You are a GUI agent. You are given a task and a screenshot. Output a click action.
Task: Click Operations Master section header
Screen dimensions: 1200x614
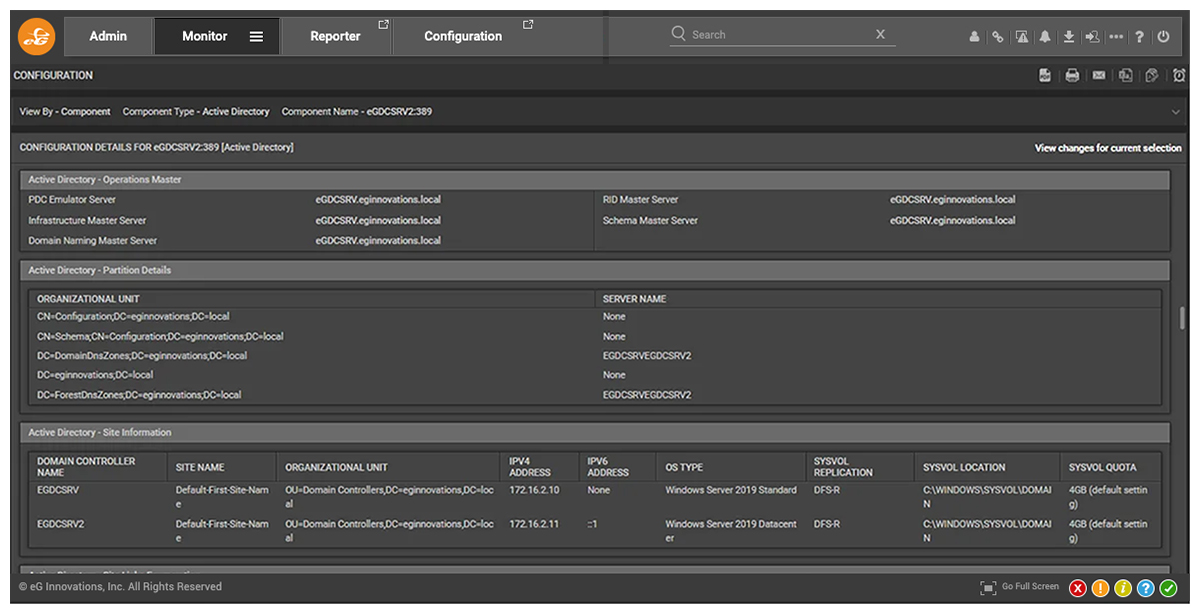tap(594, 180)
